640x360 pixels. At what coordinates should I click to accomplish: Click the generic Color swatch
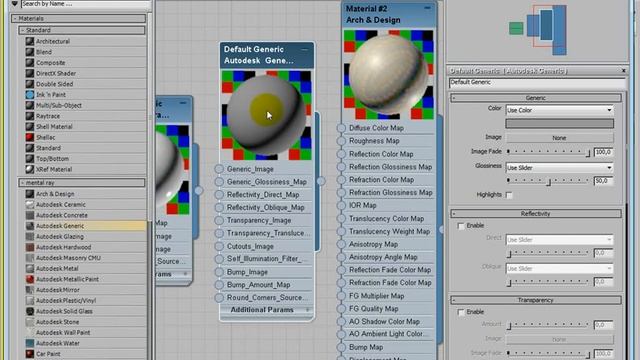click(559, 124)
